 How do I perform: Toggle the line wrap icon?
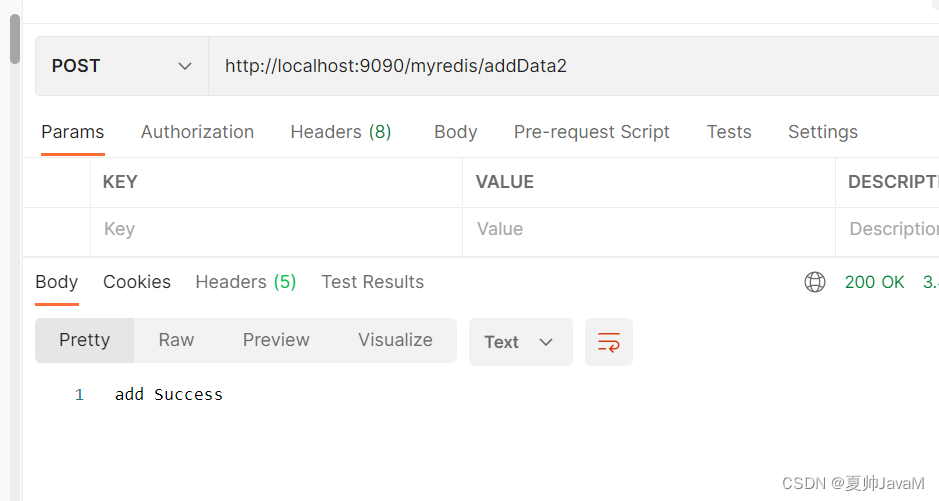(608, 342)
